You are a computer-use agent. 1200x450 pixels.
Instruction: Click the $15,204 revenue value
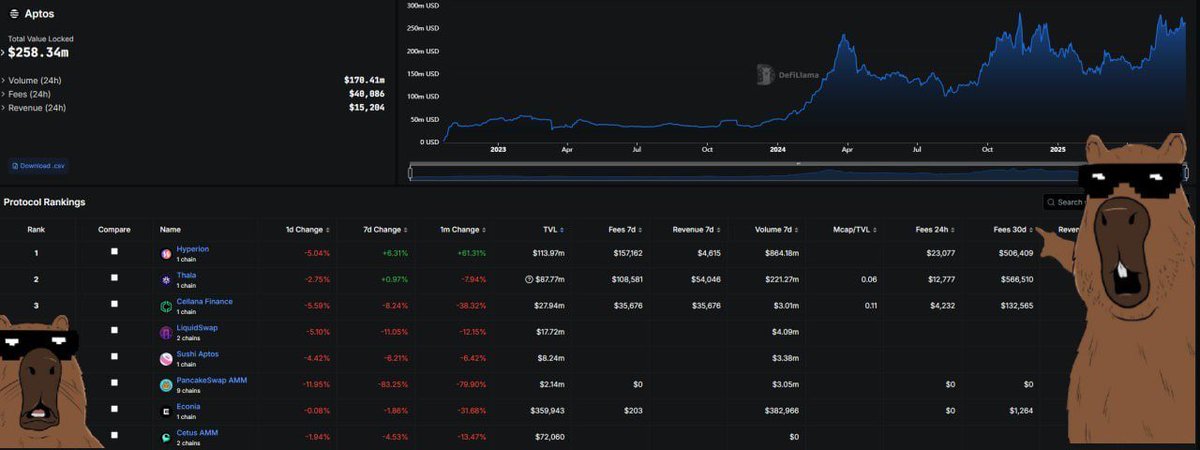pos(367,107)
